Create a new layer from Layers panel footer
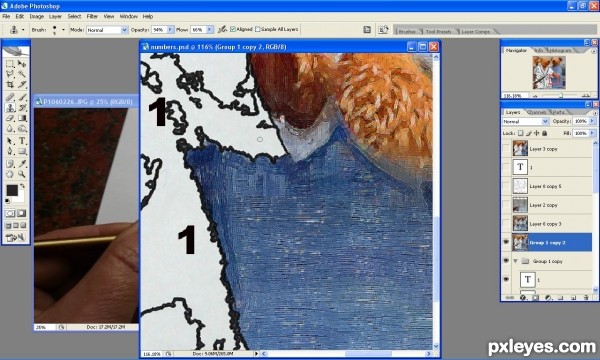 tap(573, 297)
